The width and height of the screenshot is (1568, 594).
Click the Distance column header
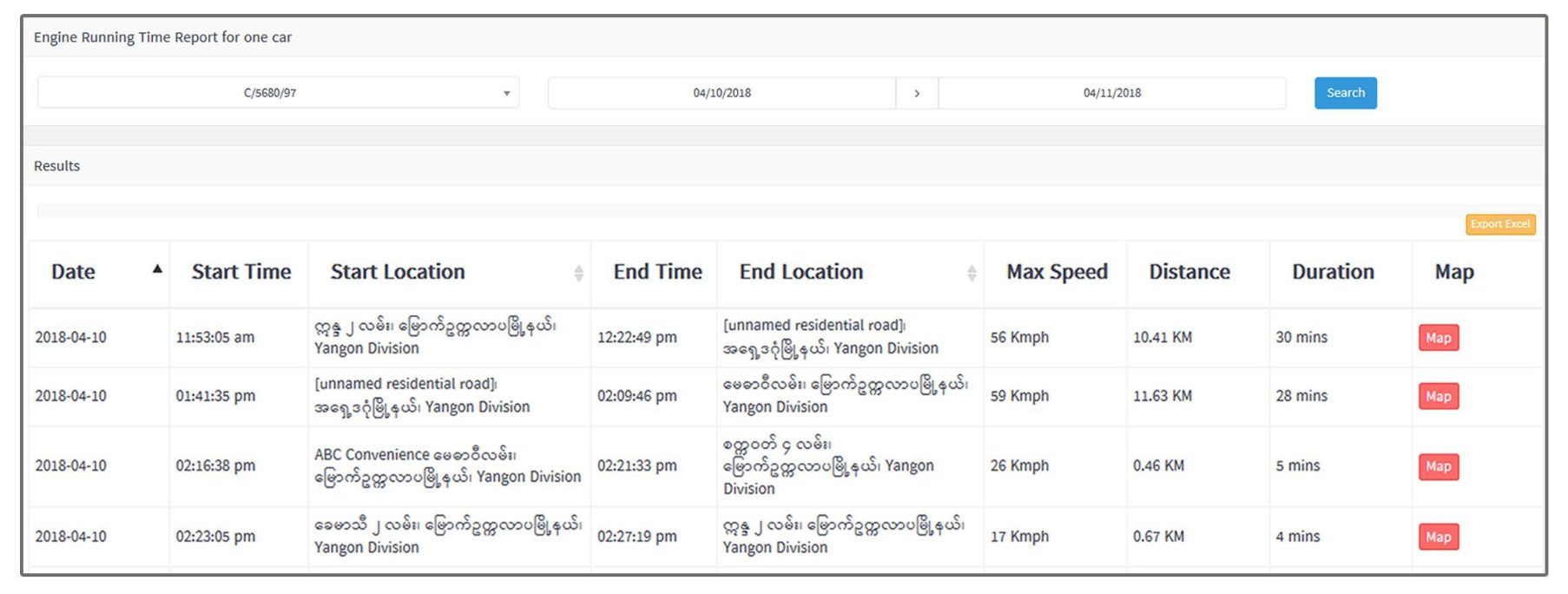point(1189,272)
